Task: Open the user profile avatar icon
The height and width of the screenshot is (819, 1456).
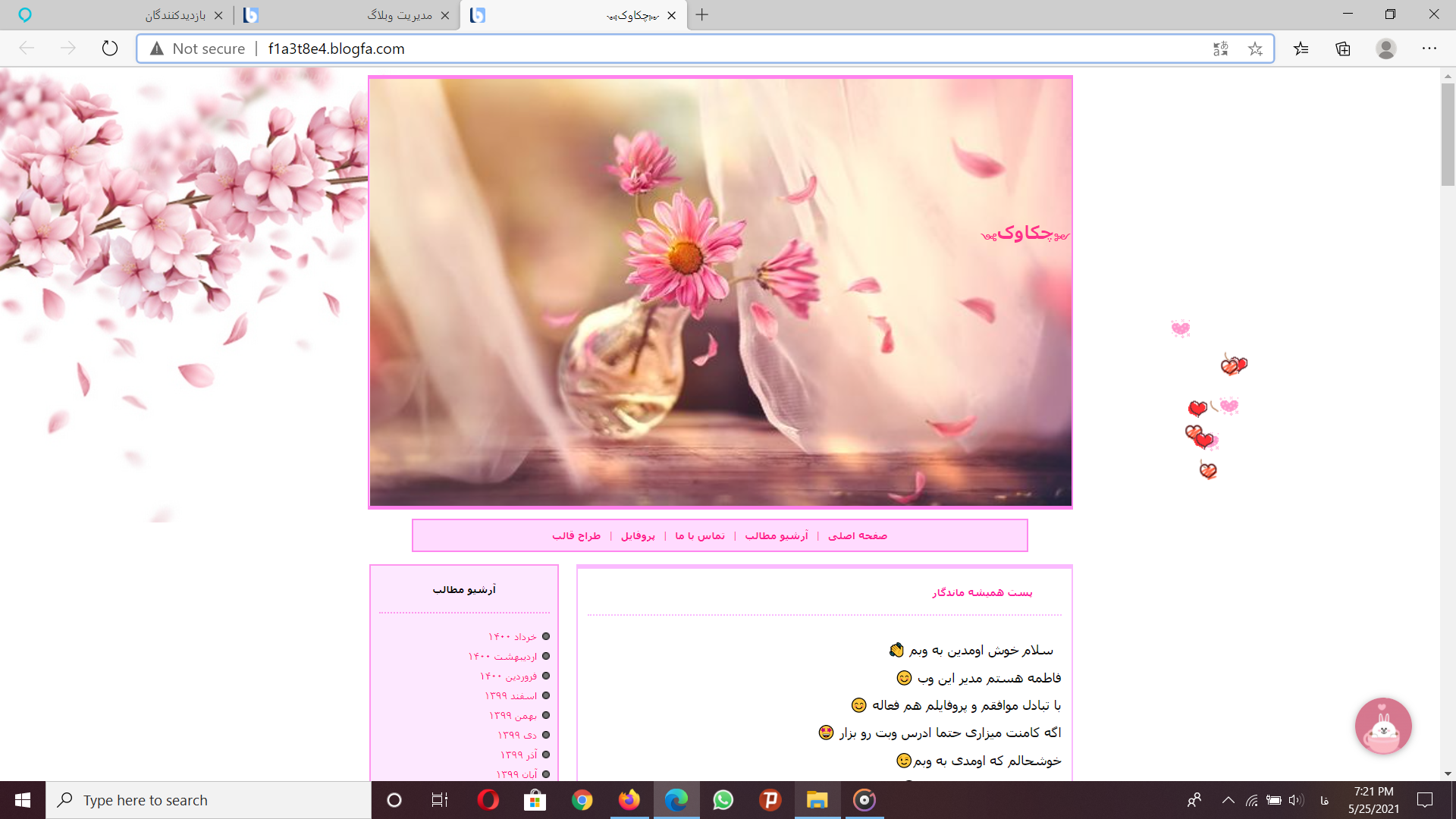Action: [x=1385, y=49]
